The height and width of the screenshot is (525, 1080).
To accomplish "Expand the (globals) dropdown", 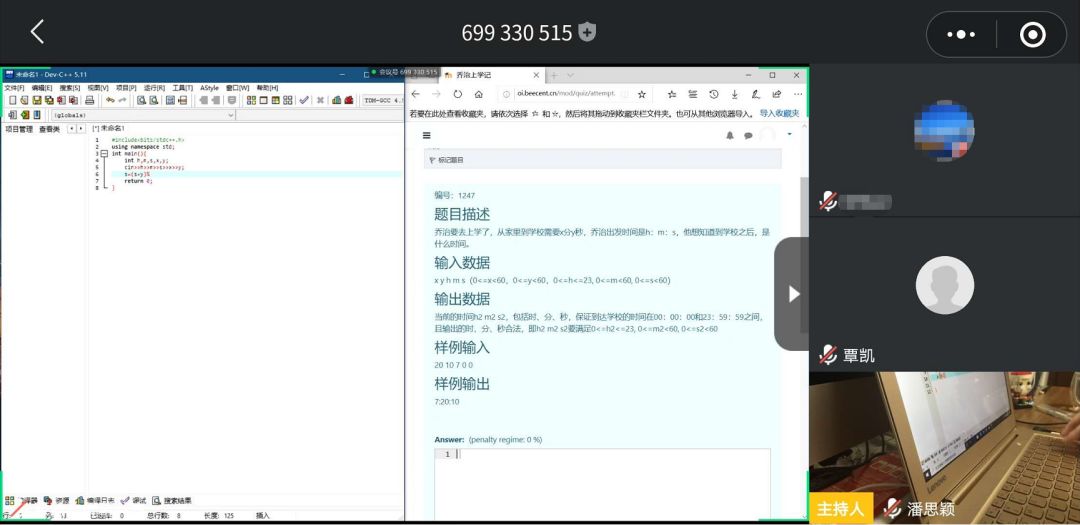I will coord(231,115).
